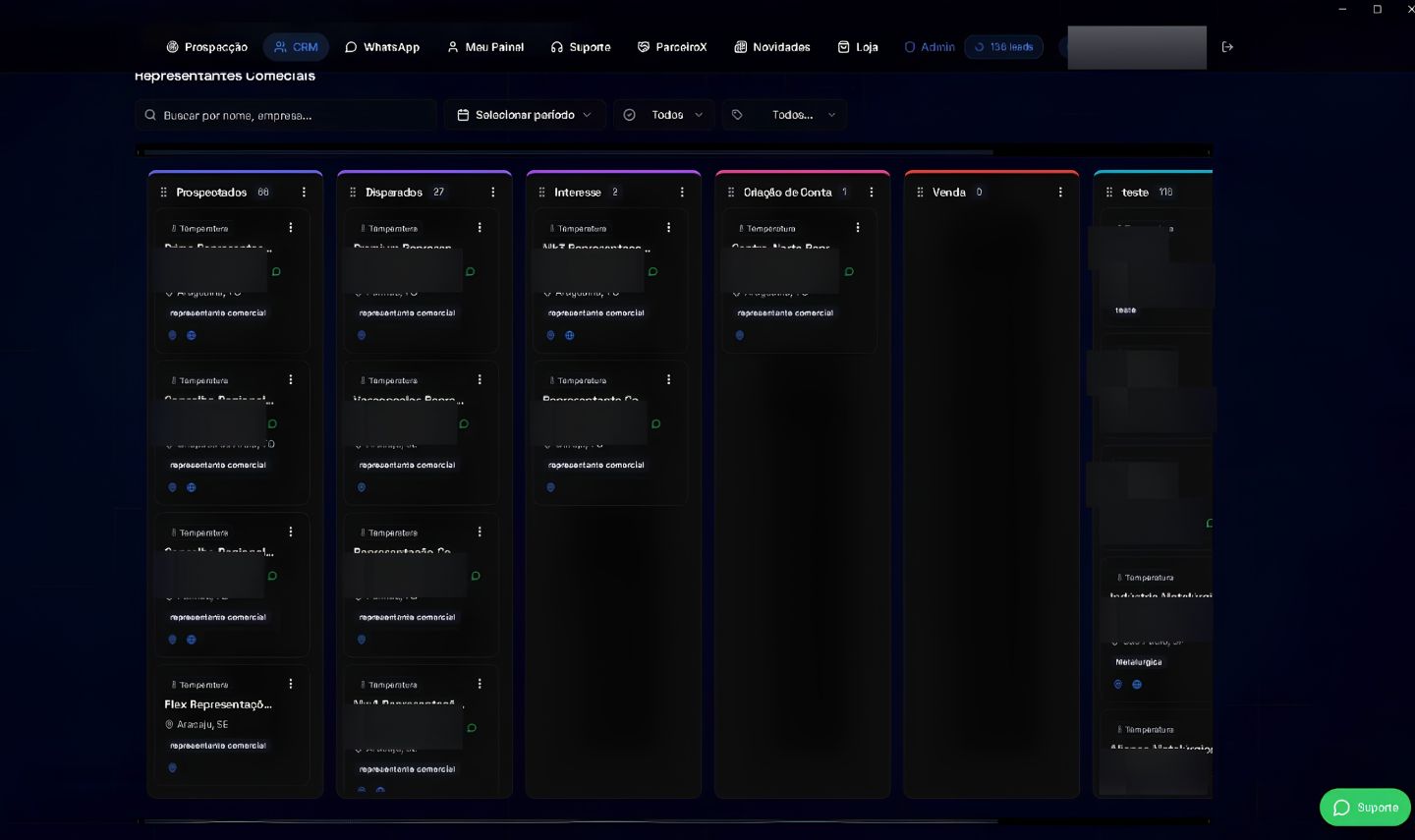The height and width of the screenshot is (840, 1415).
Task: Open the Interesse column options menu
Action: (682, 193)
